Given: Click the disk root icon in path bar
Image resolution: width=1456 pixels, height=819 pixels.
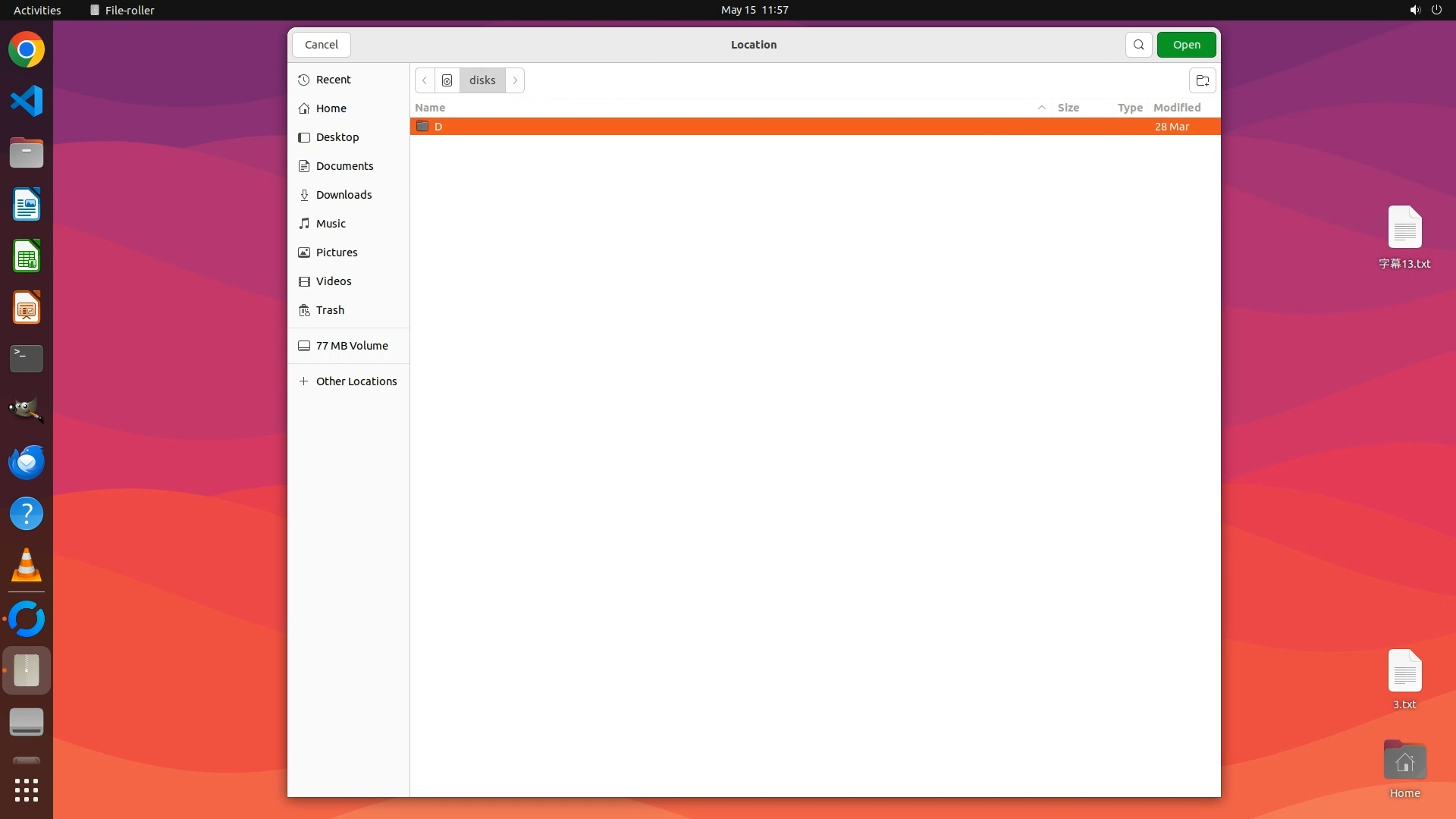Looking at the screenshot, I should click(447, 80).
